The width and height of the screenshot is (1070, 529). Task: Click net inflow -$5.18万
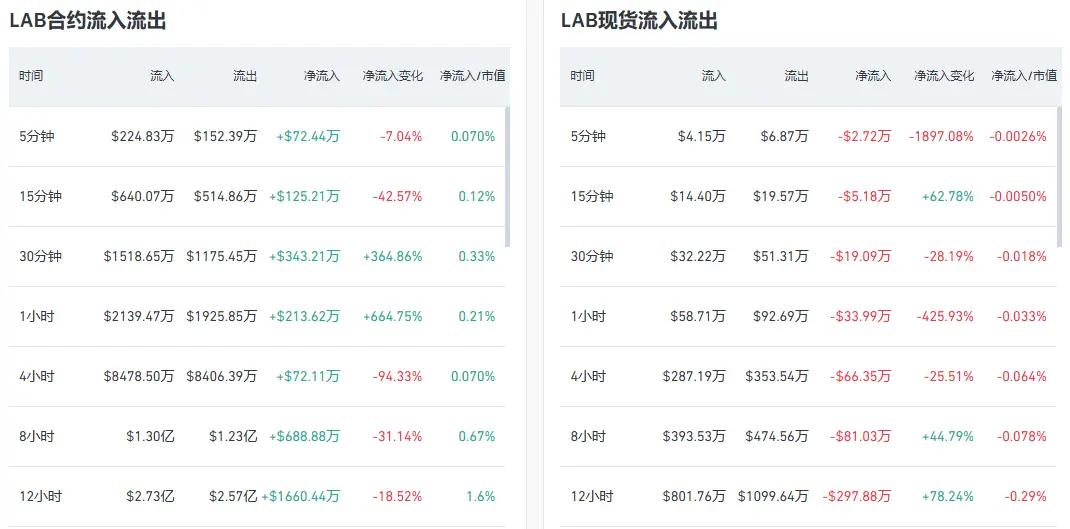point(865,197)
